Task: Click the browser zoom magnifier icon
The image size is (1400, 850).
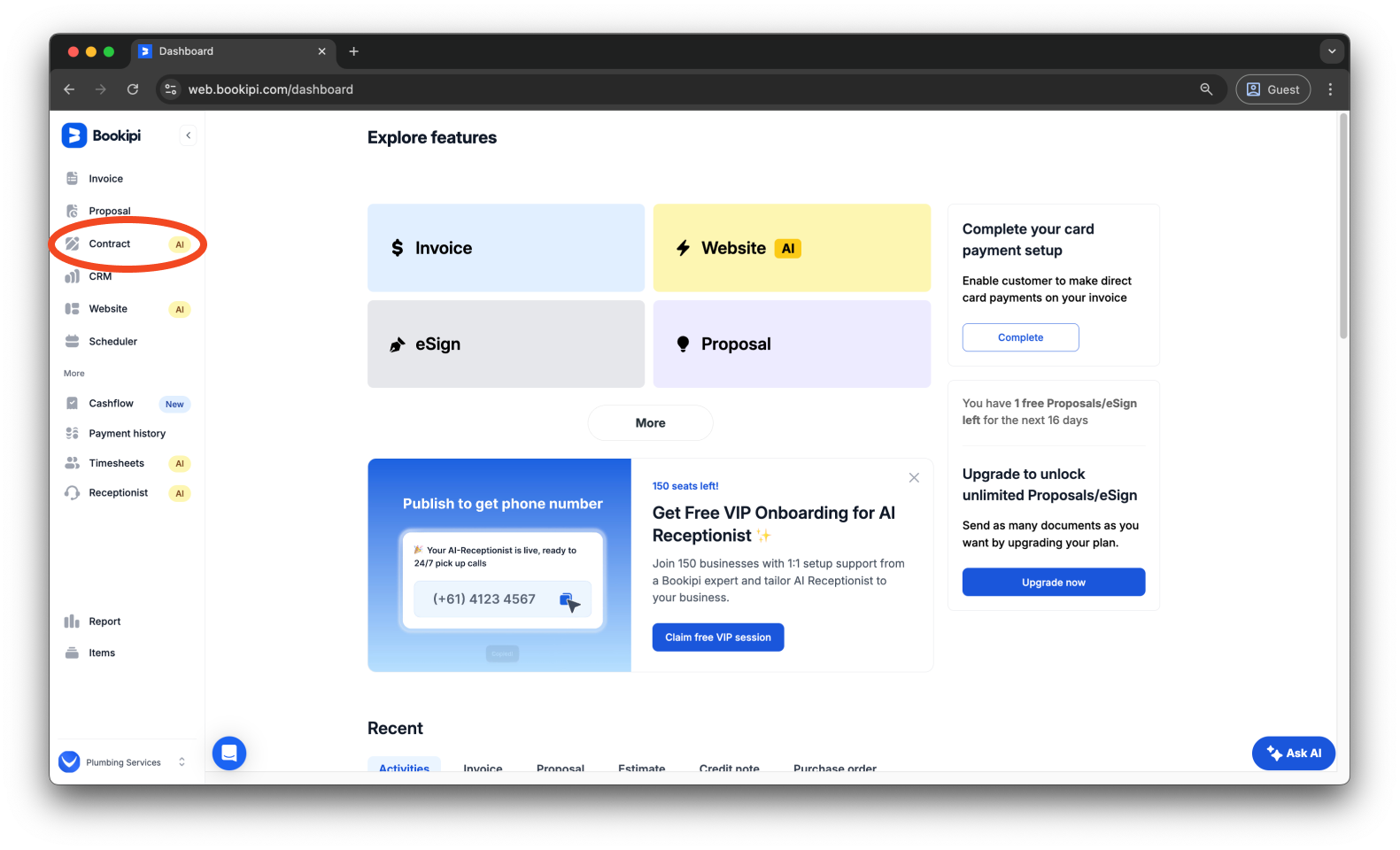Action: 1206,89
